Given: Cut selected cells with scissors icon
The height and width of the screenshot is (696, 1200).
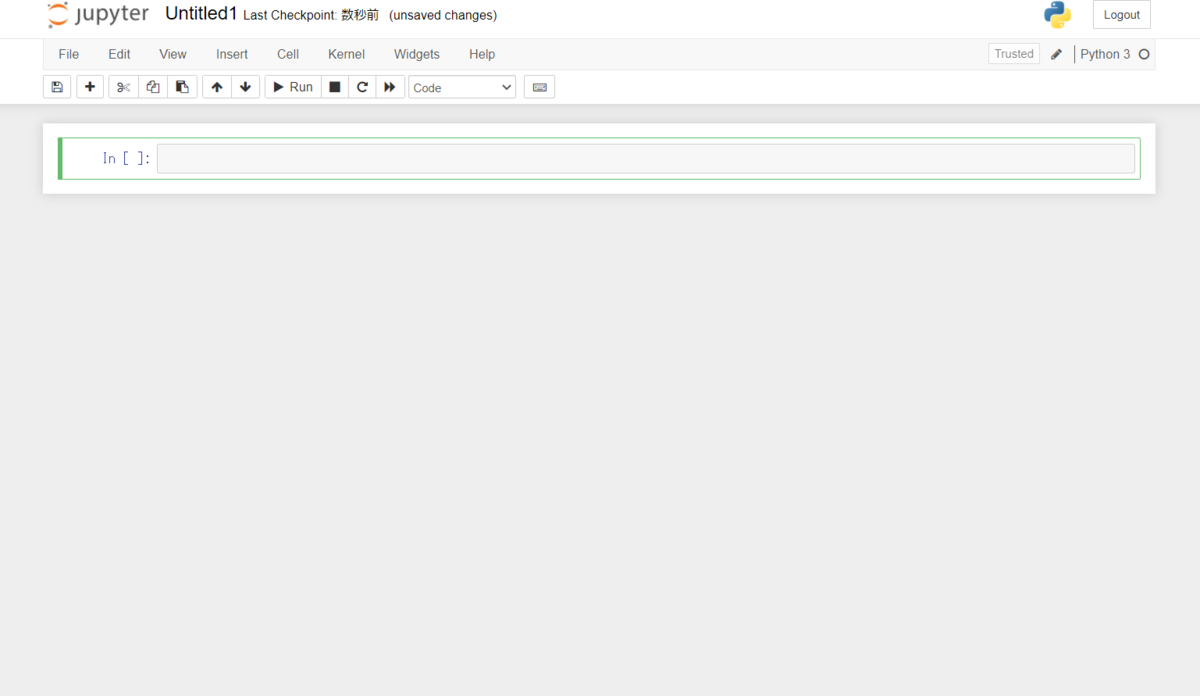Looking at the screenshot, I should [123, 87].
